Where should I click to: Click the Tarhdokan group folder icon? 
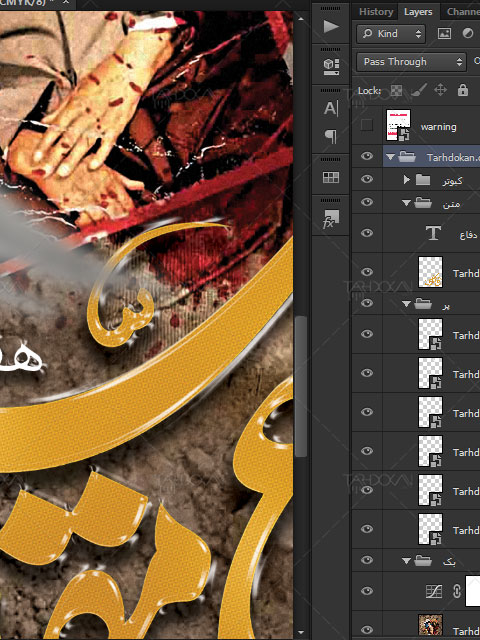(x=407, y=156)
